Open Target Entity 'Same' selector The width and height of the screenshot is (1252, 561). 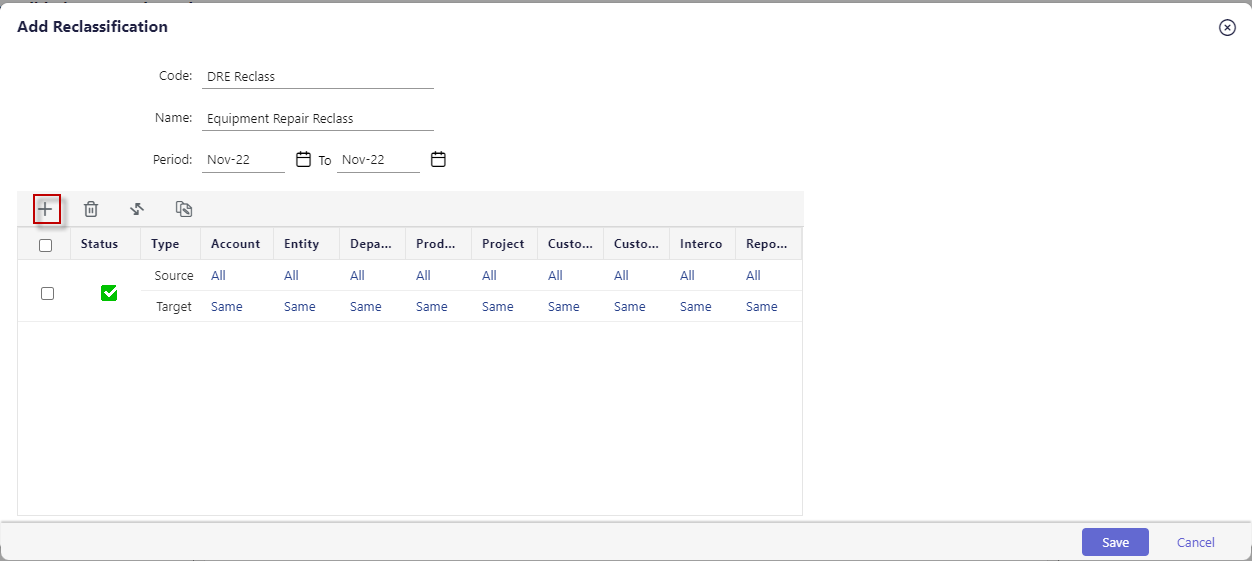[300, 307]
